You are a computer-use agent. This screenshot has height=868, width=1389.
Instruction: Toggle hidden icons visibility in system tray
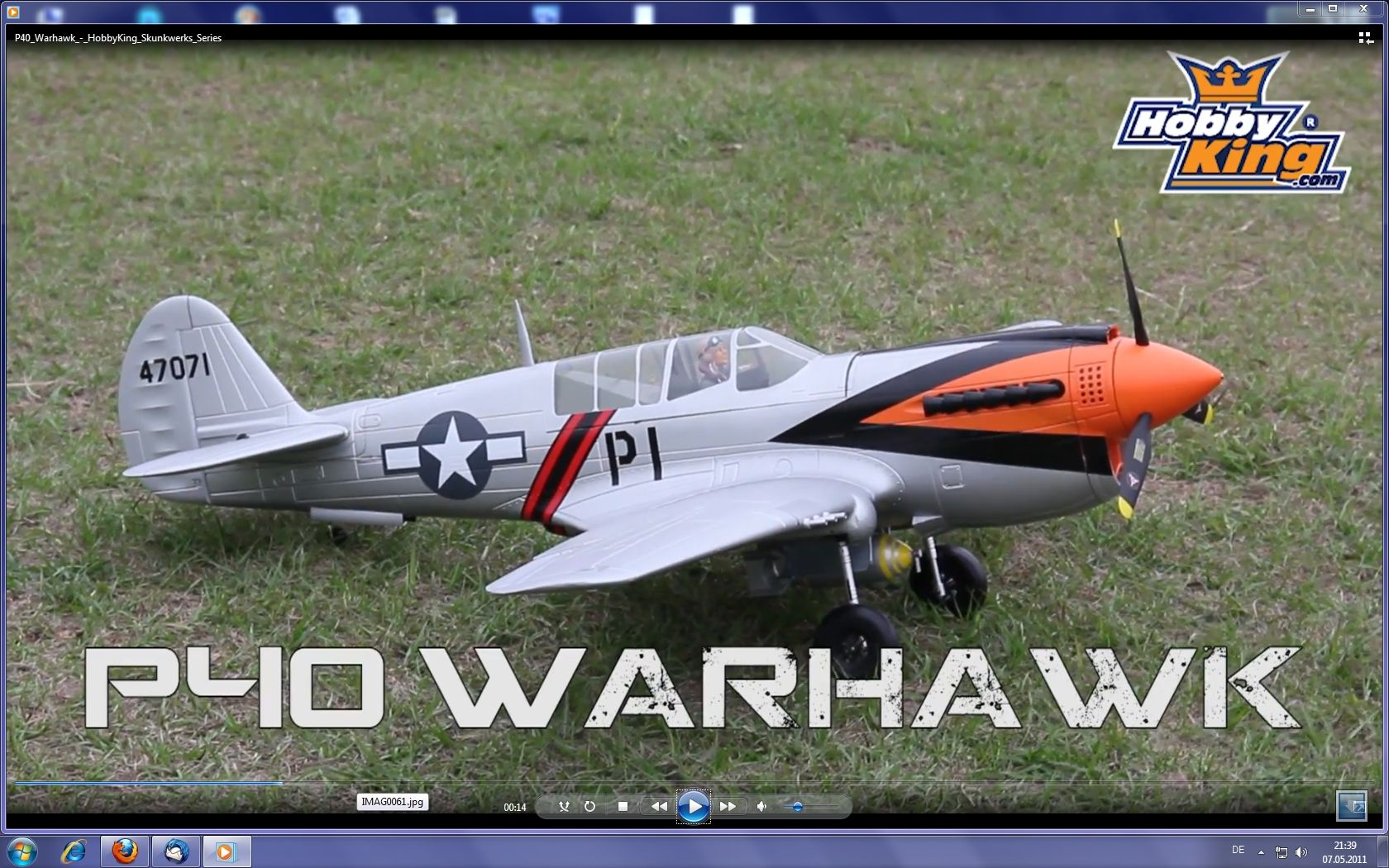click(1261, 852)
